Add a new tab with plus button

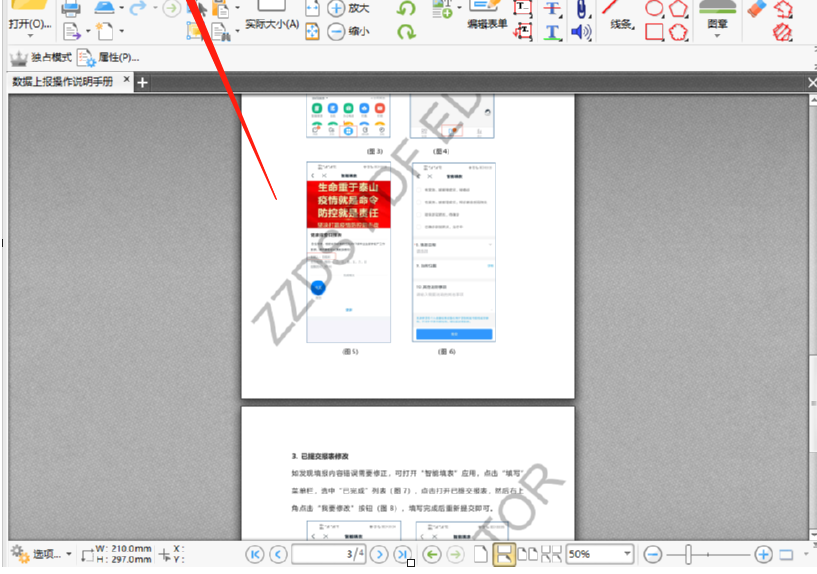point(142,82)
